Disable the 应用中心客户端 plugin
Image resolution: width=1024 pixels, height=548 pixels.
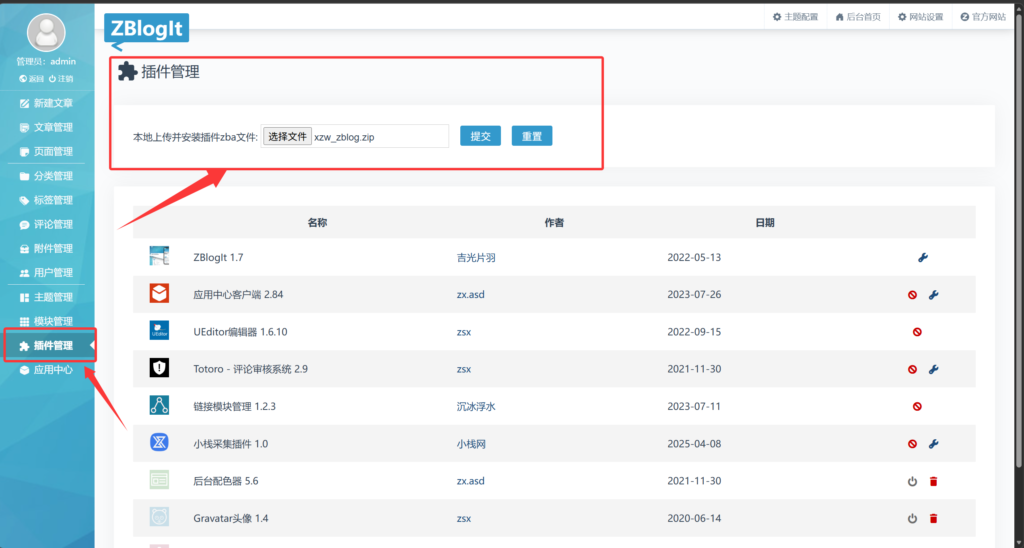click(x=912, y=295)
